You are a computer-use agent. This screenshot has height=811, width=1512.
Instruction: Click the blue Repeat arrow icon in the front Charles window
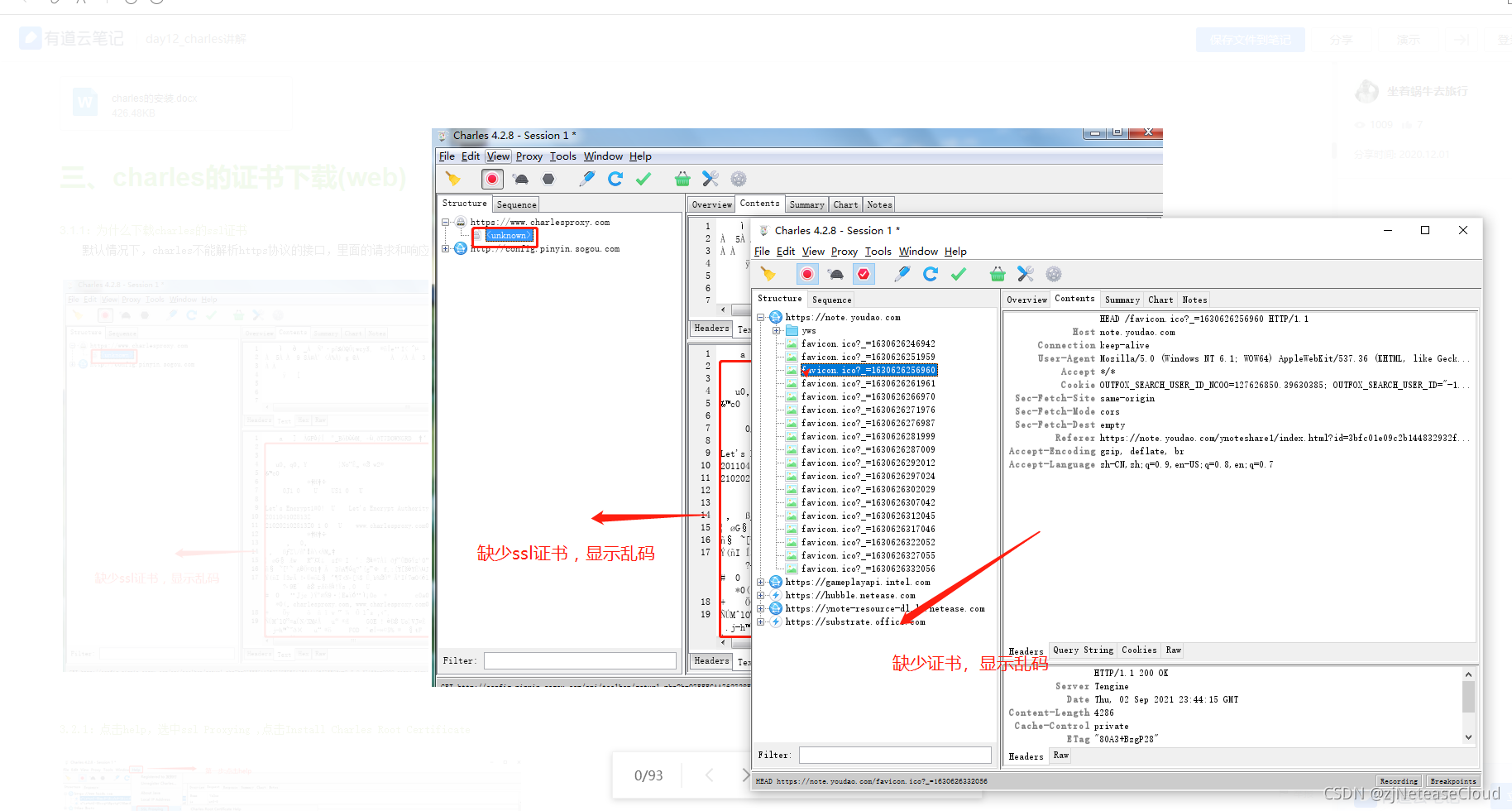tap(931, 274)
